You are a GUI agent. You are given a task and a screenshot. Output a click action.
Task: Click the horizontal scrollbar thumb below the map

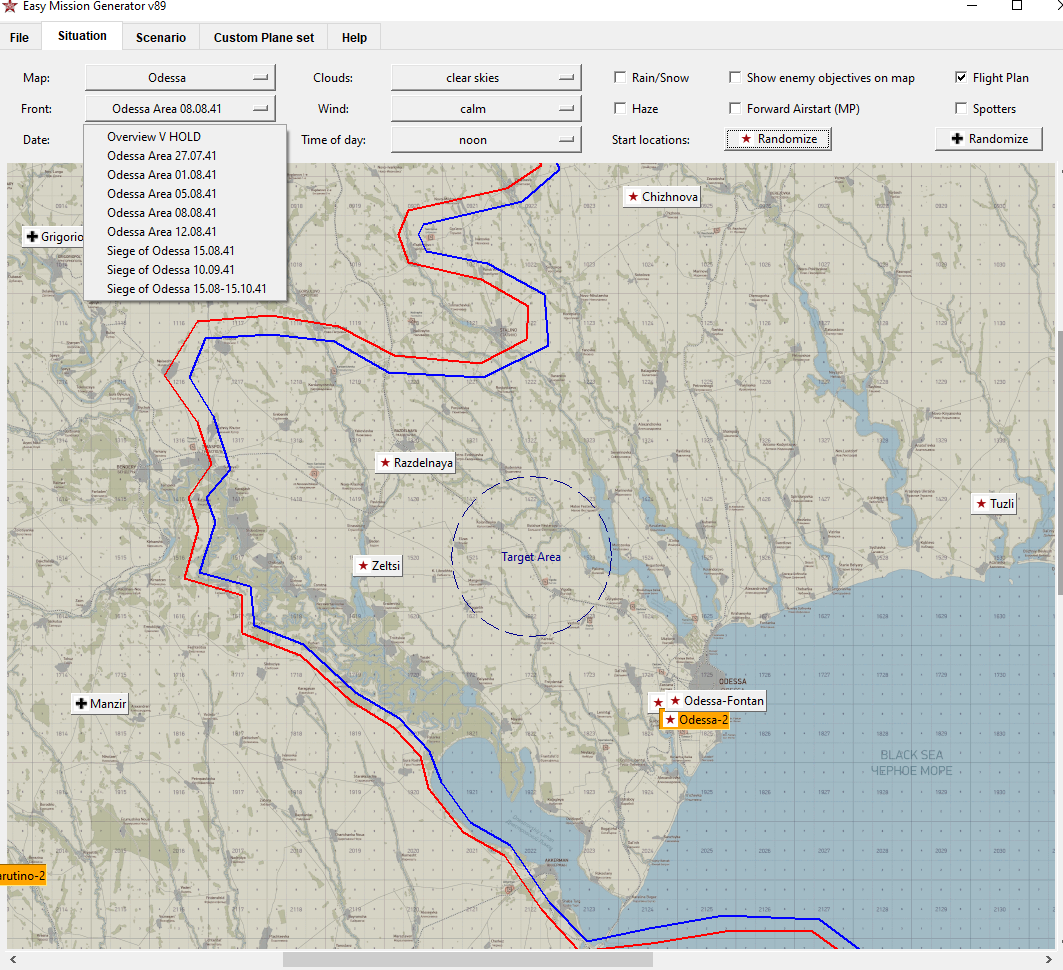tap(467, 960)
